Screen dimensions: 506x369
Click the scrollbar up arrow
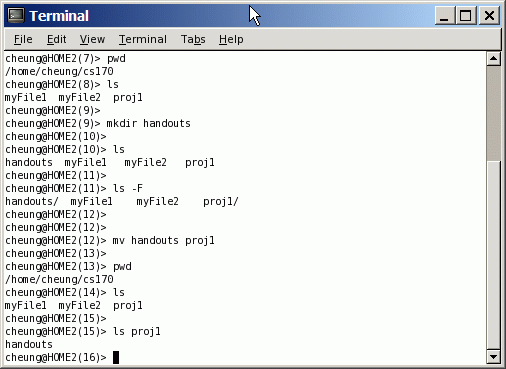pyautogui.click(x=493, y=59)
